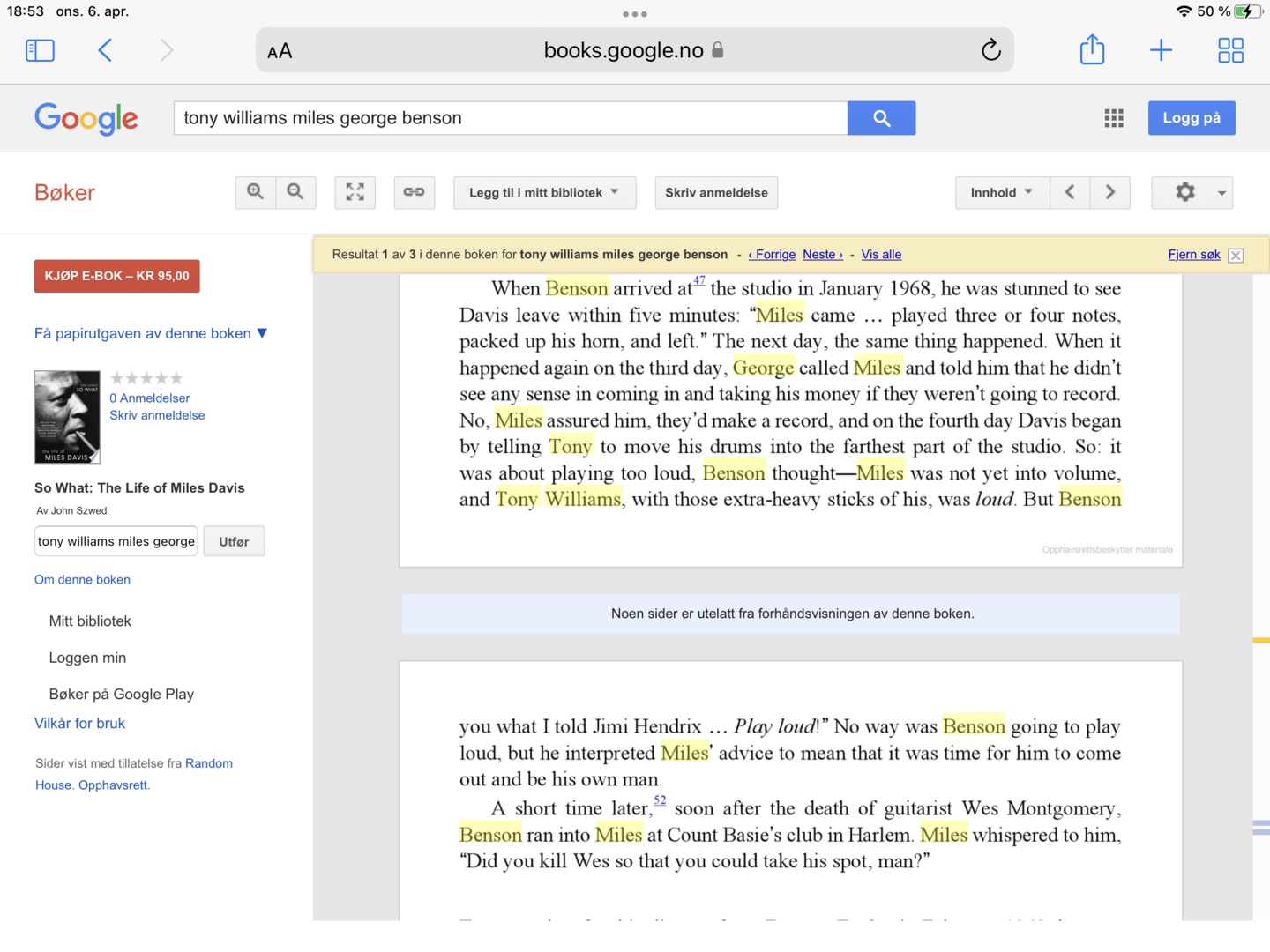Viewport: 1270px width, 952px height.
Task: Open the Innhold contents dropdown
Action: [x=1002, y=192]
